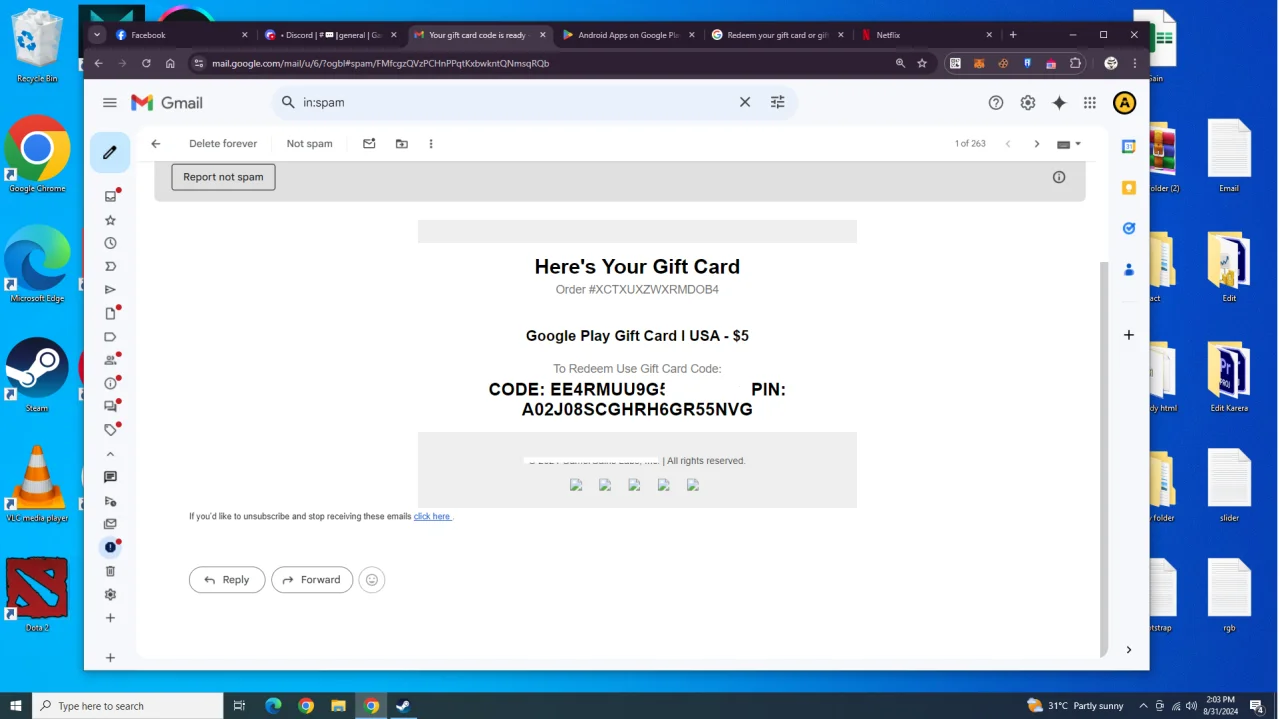
Task: Follow the unsubscribe 'click here' link
Action: (x=432, y=517)
